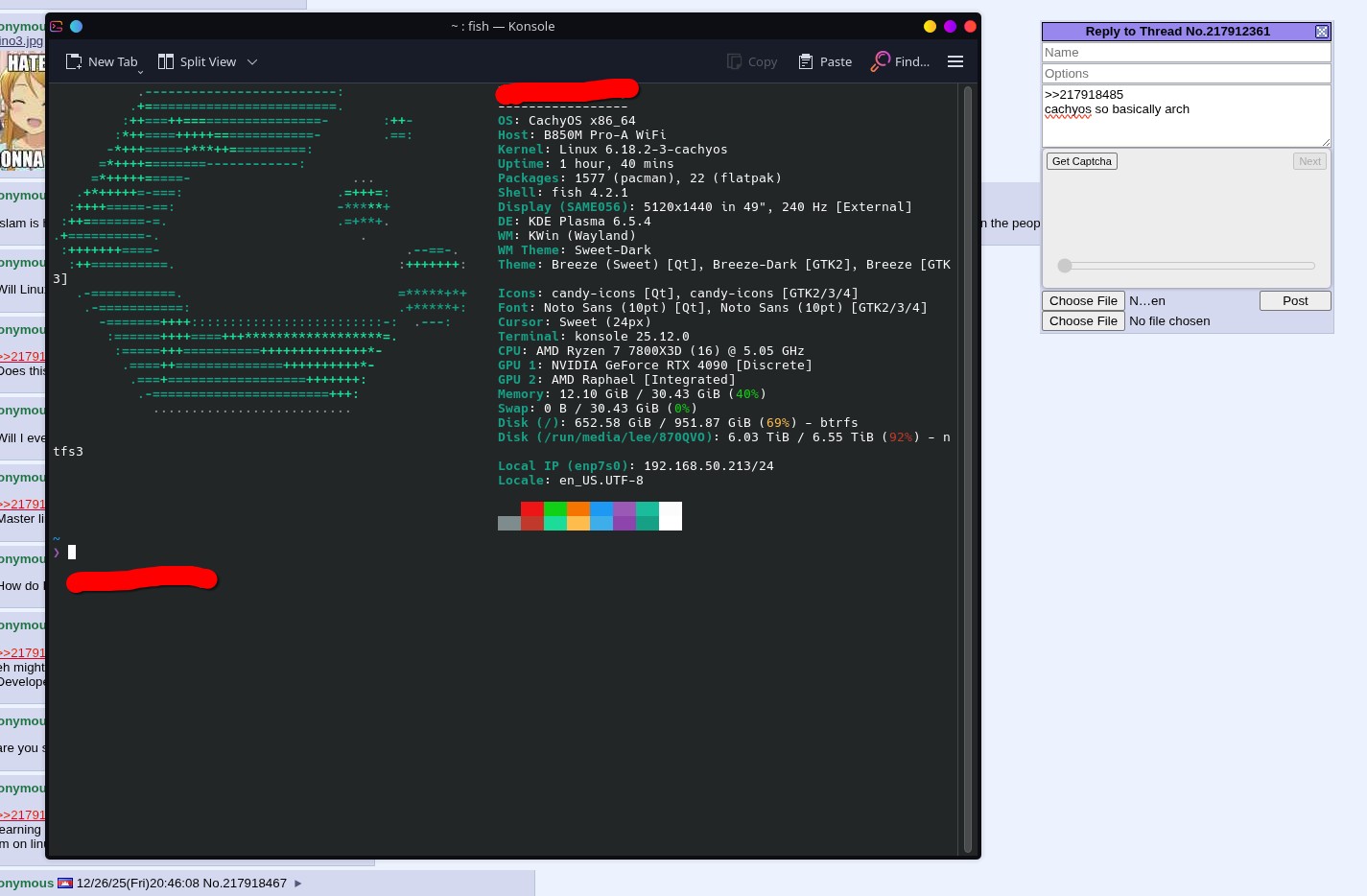Click the 'DE: KDE Plasma 6.5.4' line
This screenshot has height=896, width=1367.
click(575, 222)
